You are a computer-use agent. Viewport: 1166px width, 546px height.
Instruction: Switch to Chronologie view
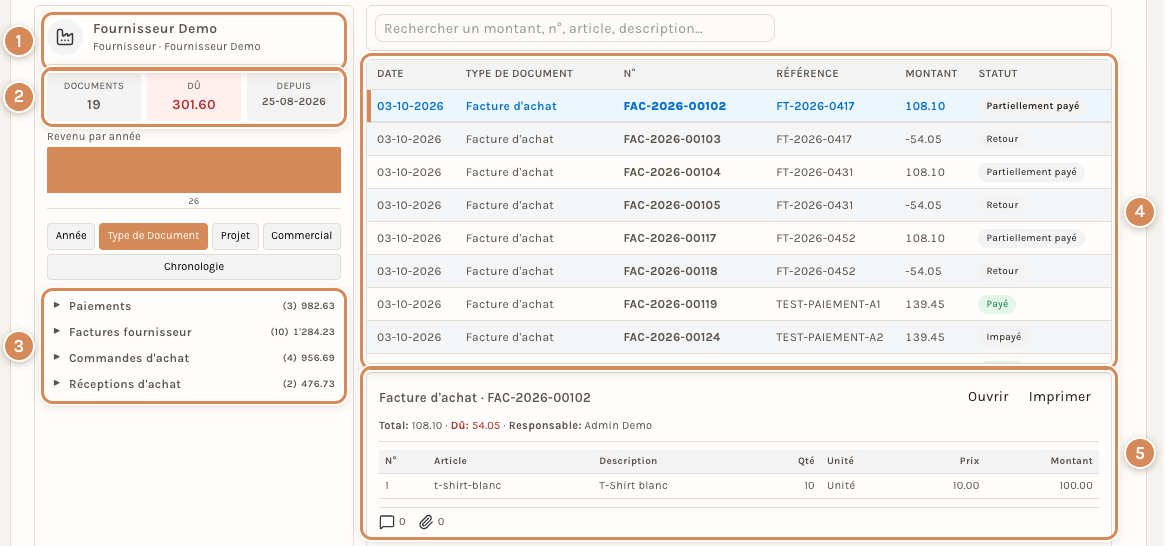pyautogui.click(x=194, y=266)
